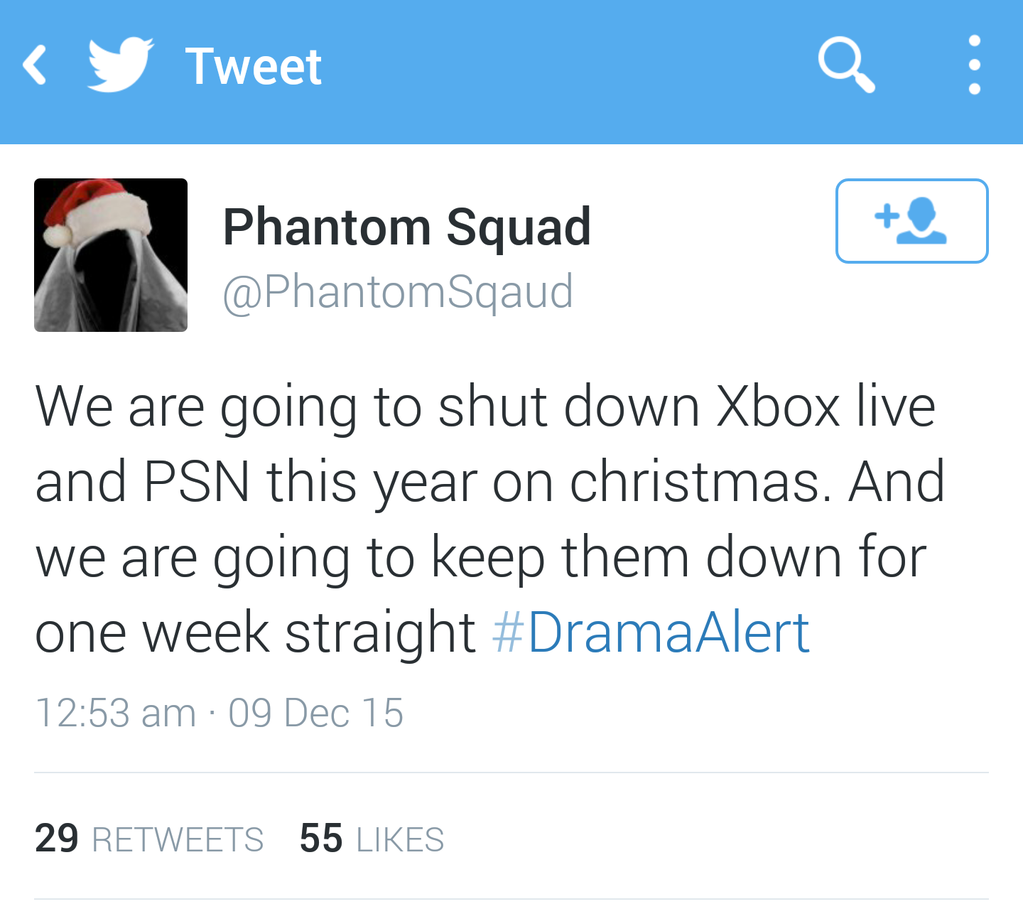Tap the back arrow in header
The image size is (1023, 904).
[35, 65]
